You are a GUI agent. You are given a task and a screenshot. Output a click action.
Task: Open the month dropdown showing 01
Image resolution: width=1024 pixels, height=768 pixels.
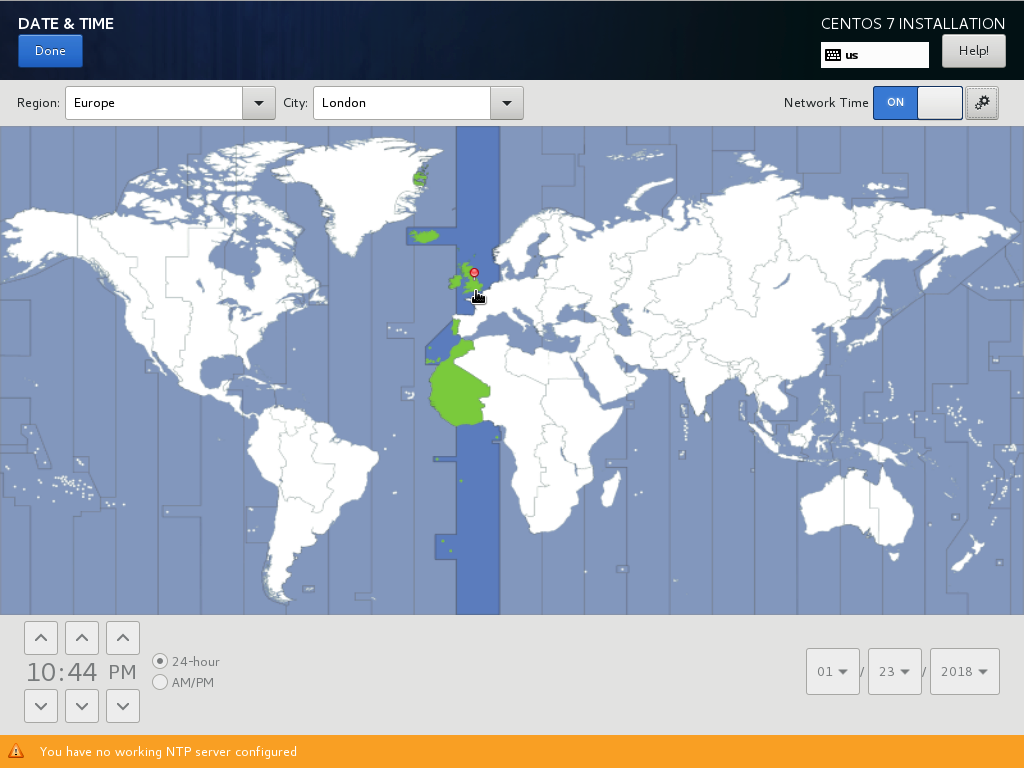point(833,671)
